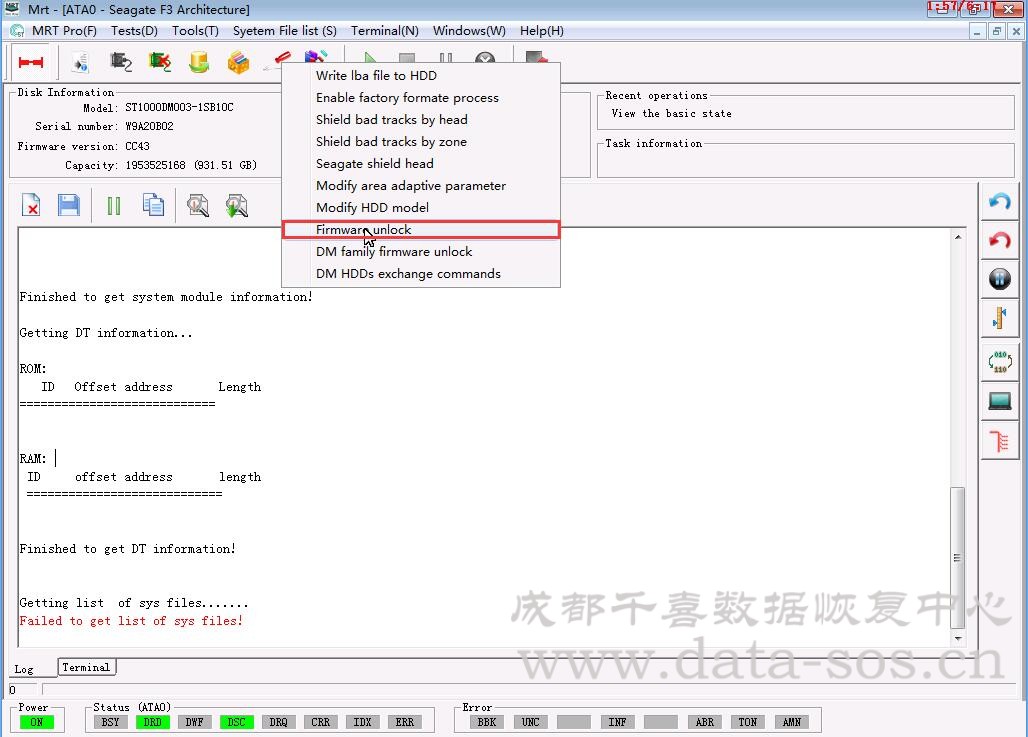Viewport: 1028px width, 737px height.
Task: Switch to the Terminal tab
Action: (x=86, y=667)
